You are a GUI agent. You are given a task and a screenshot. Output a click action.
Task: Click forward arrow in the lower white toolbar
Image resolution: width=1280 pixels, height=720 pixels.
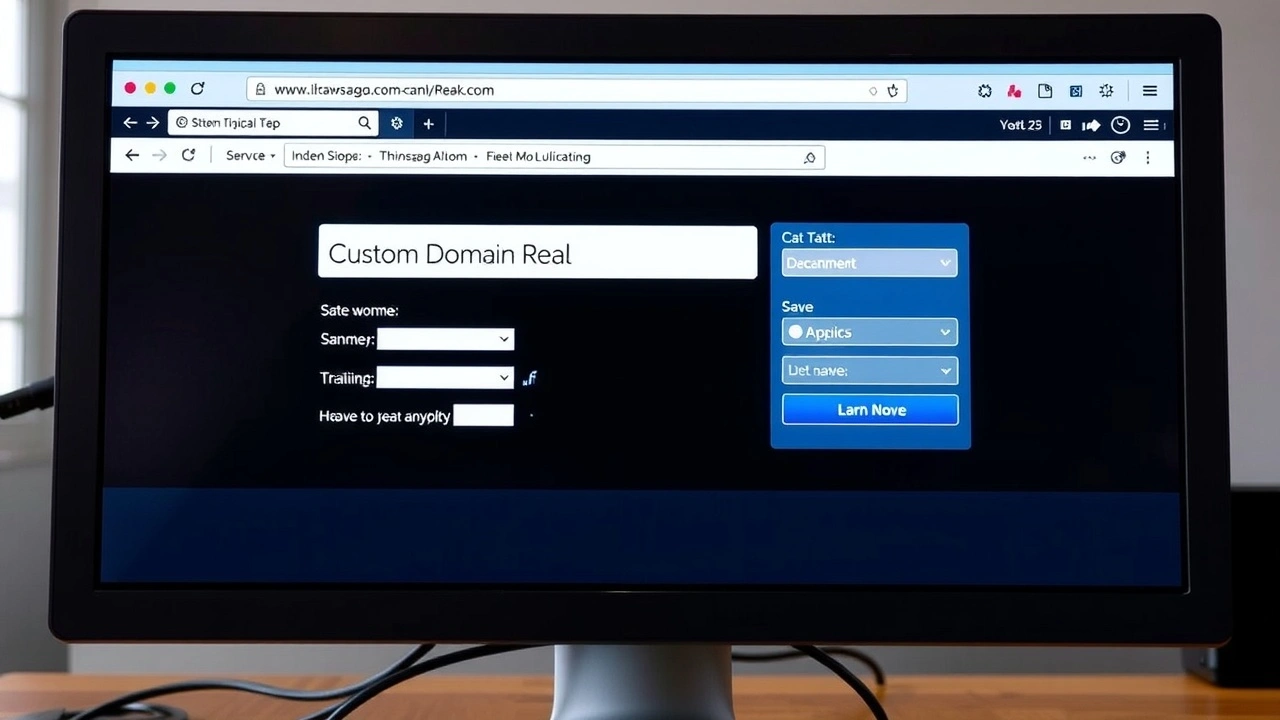(159, 155)
